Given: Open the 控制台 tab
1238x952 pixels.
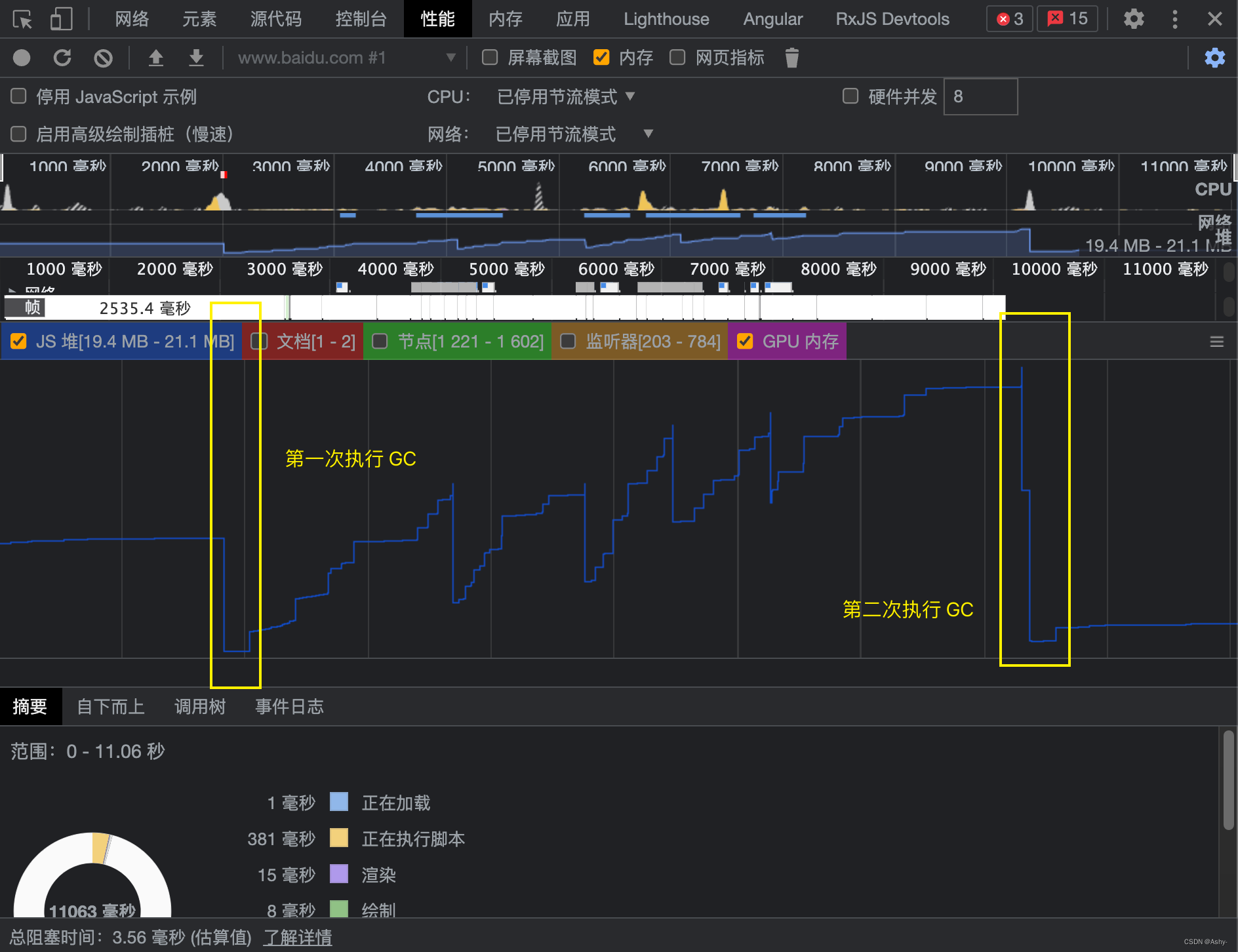Looking at the screenshot, I should coord(361,19).
